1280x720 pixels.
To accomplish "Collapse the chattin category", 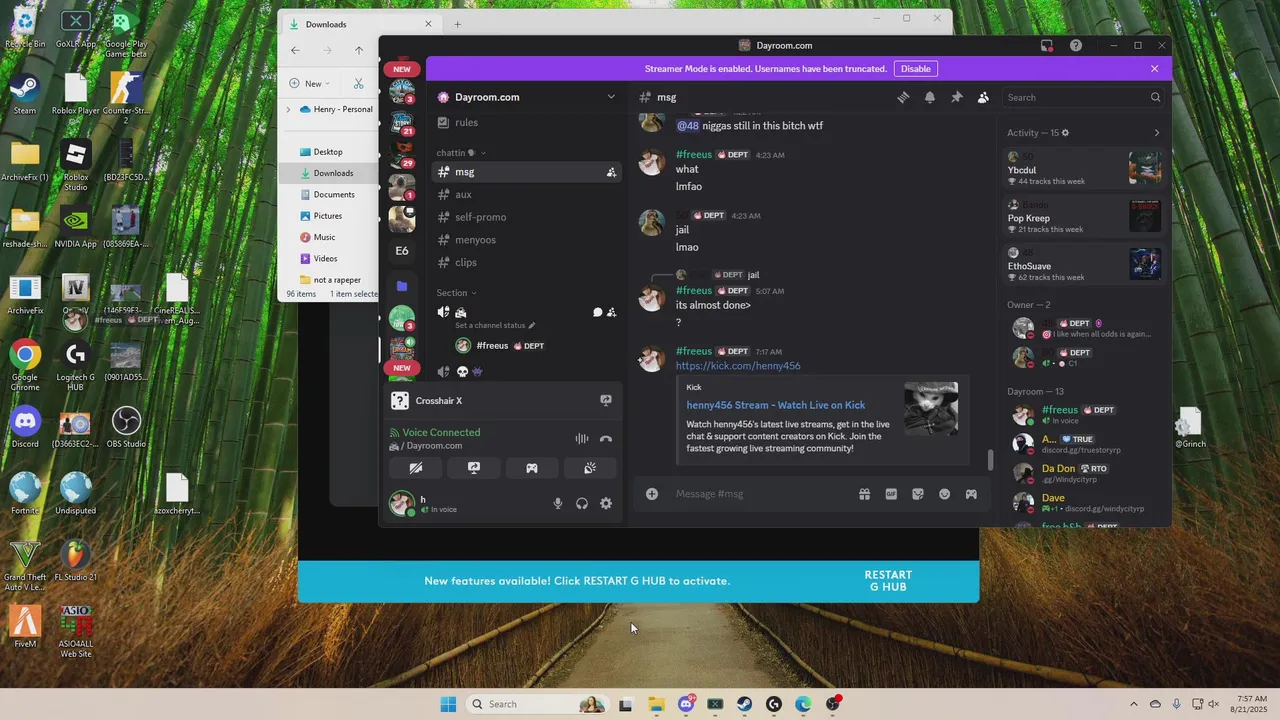I will (462, 153).
